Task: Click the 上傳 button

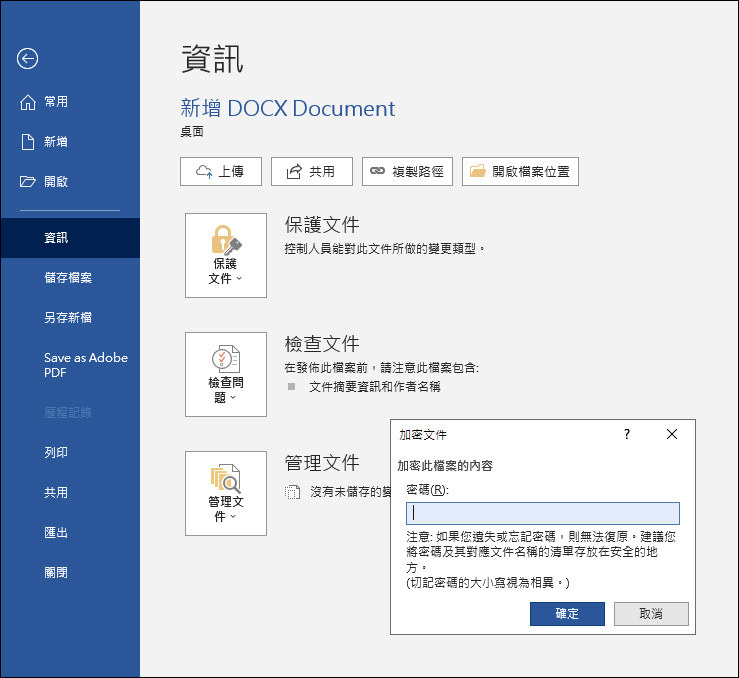Action: coord(221,172)
